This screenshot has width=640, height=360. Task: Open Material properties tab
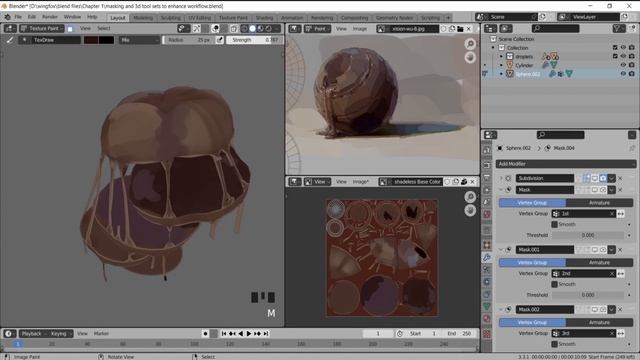pos(487,319)
